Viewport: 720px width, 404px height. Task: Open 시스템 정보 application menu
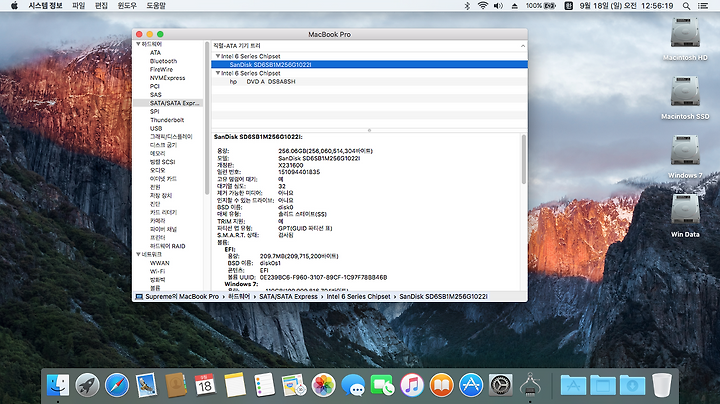(x=45, y=6)
